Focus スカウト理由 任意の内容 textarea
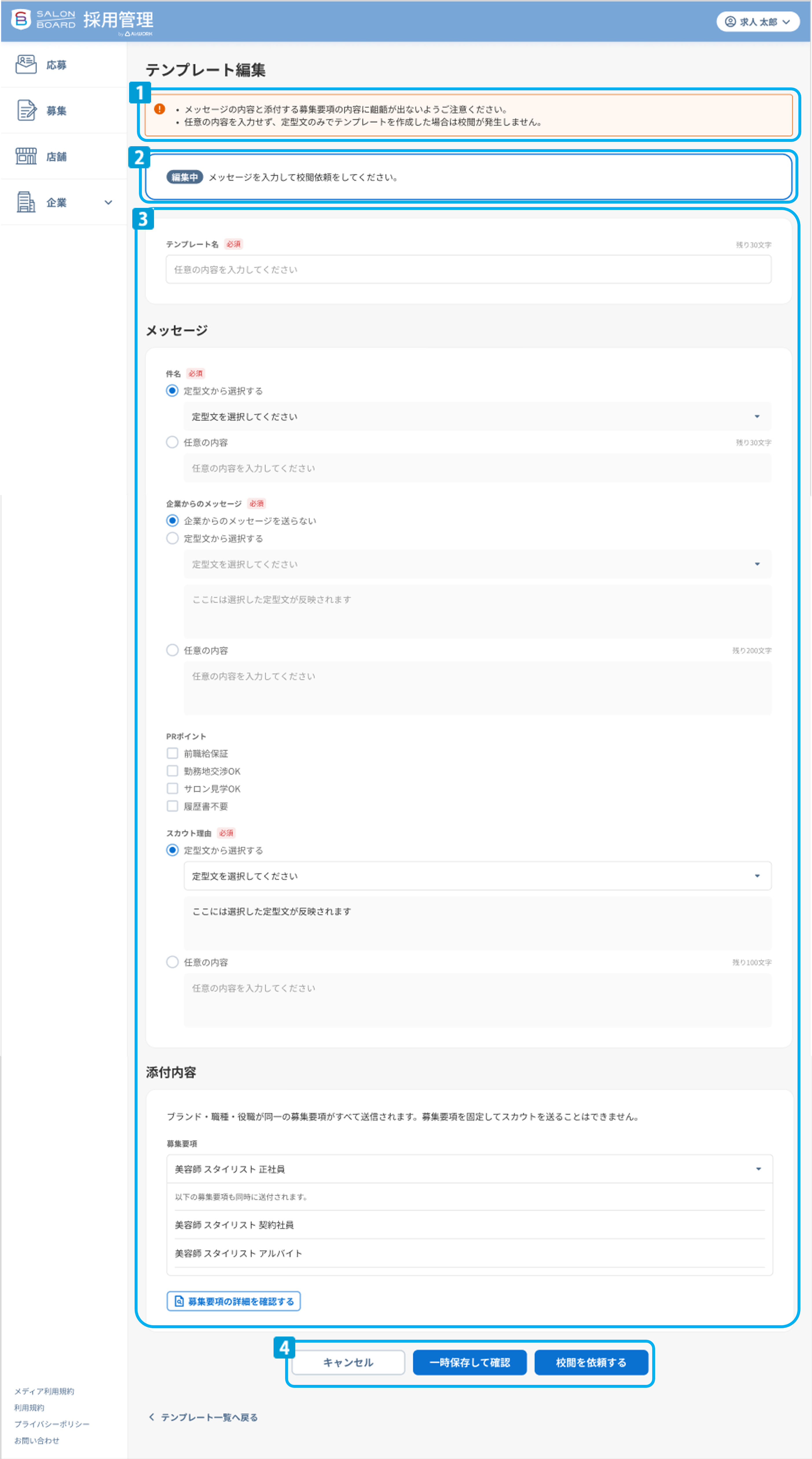 477,1000
